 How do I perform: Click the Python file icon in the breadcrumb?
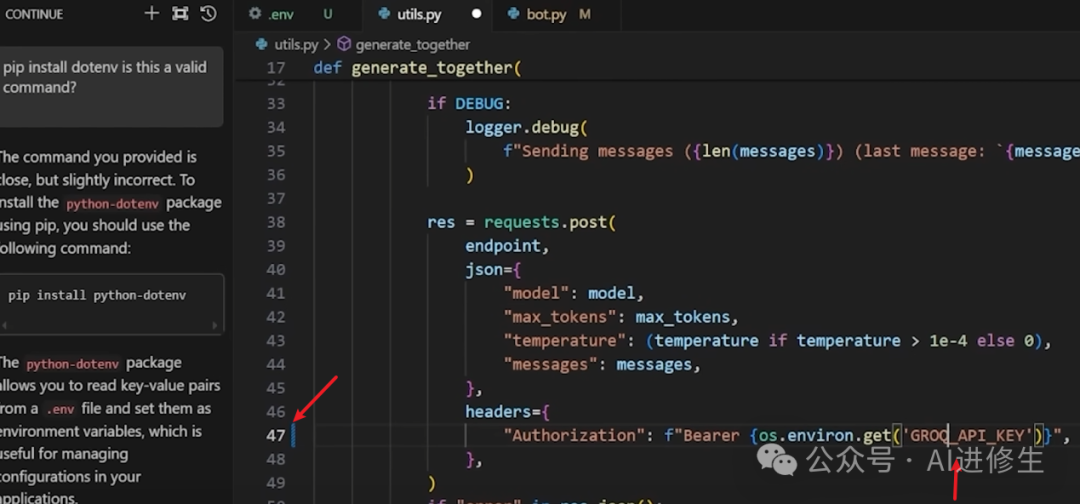262,44
